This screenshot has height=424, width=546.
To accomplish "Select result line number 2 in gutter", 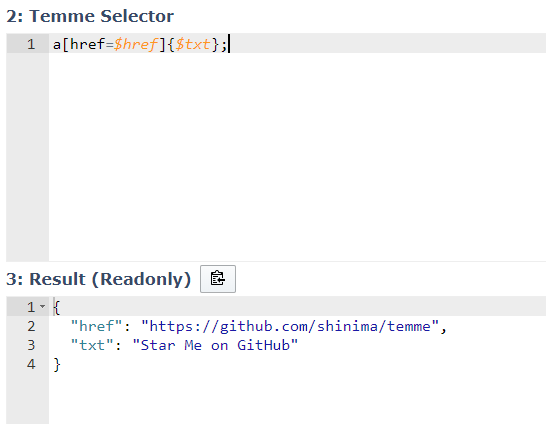I will [x=31, y=326].
